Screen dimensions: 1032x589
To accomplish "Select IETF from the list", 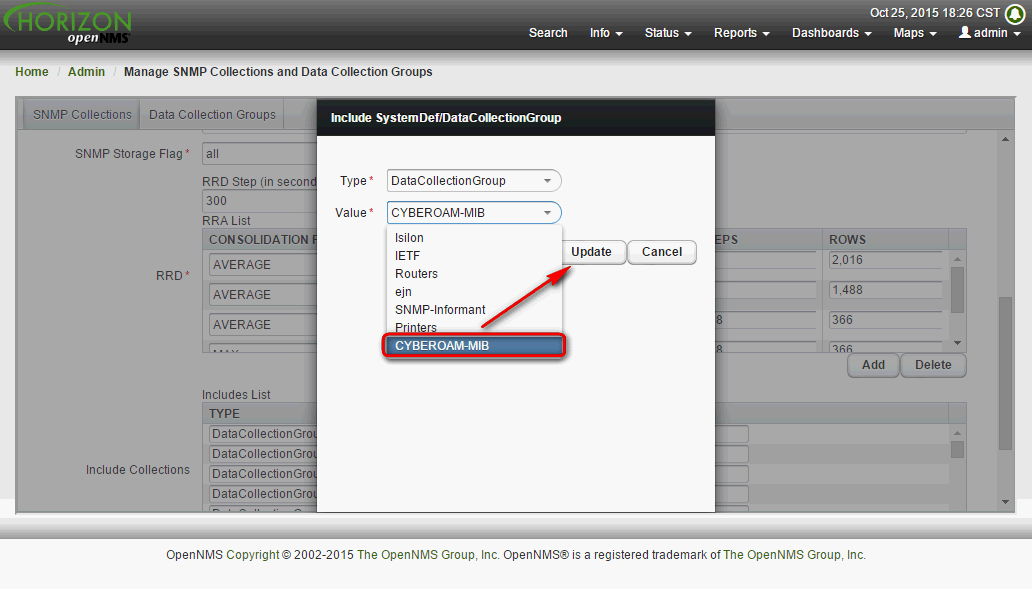I will [x=474, y=255].
